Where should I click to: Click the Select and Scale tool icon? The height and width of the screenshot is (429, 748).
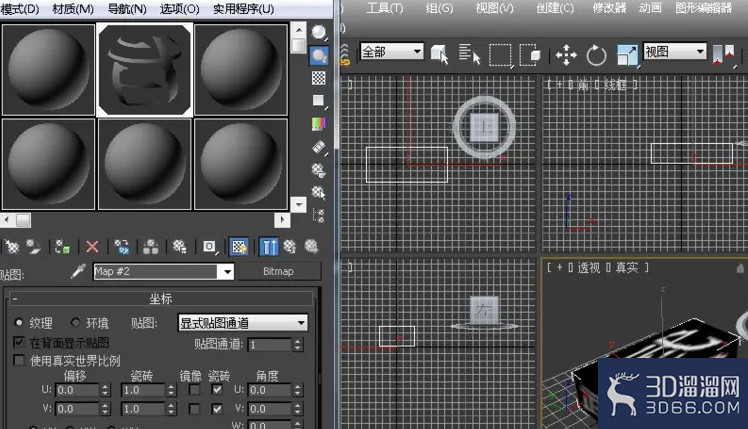point(627,55)
